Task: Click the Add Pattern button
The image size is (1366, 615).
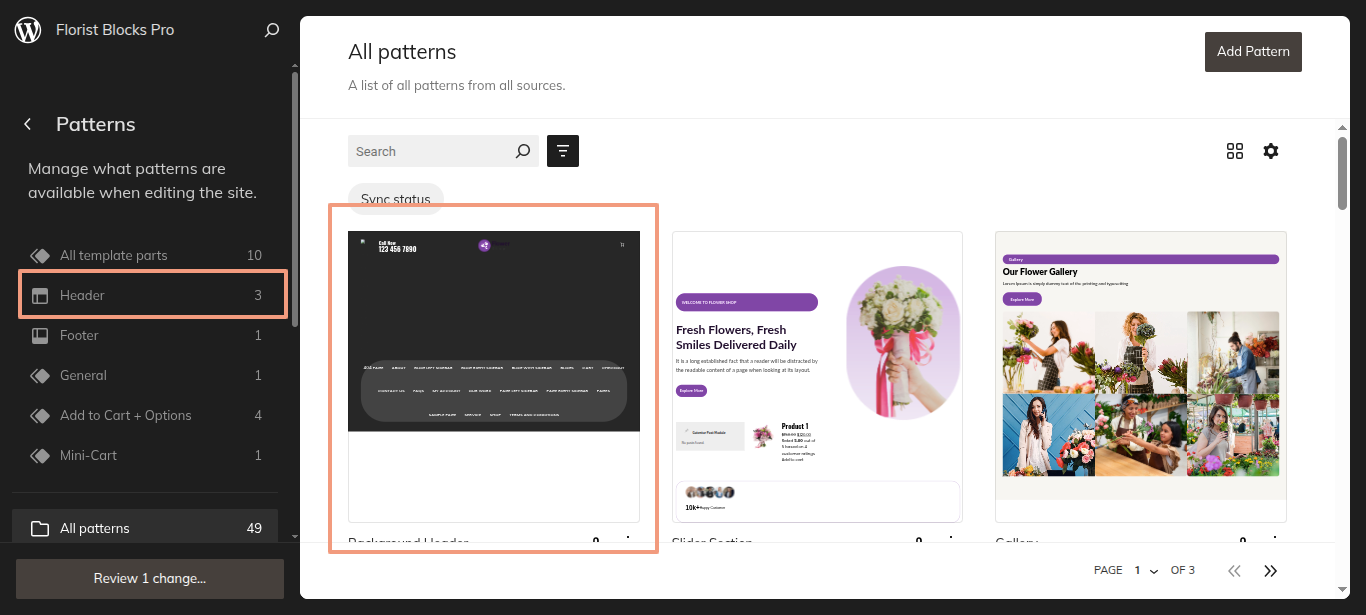Action: pos(1253,51)
